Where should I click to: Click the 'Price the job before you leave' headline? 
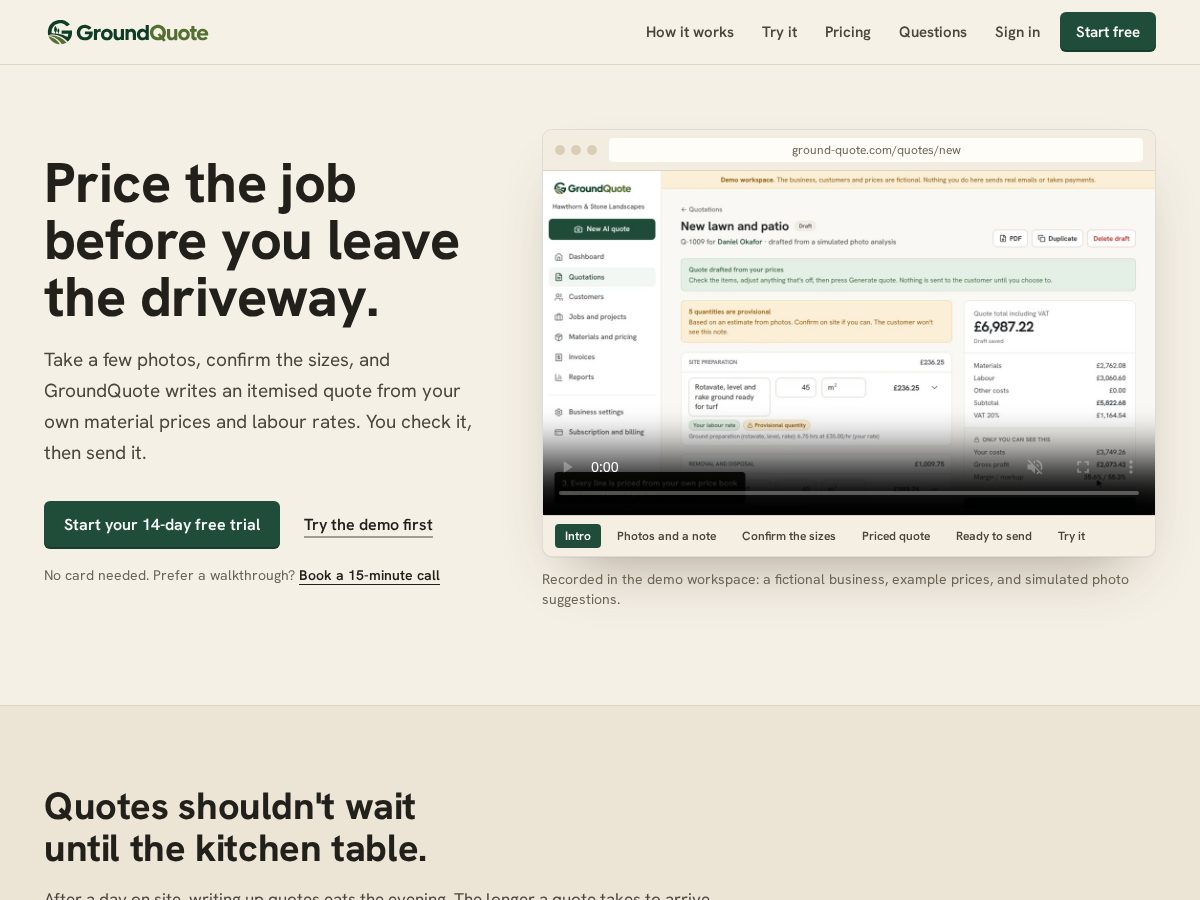[252, 240]
